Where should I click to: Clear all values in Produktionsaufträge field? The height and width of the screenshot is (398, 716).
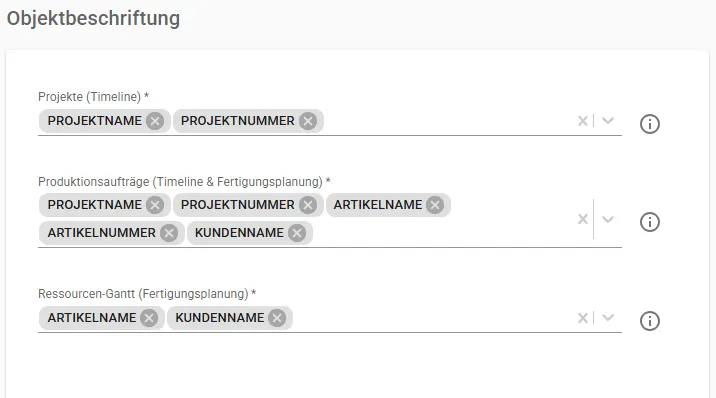[x=583, y=219]
